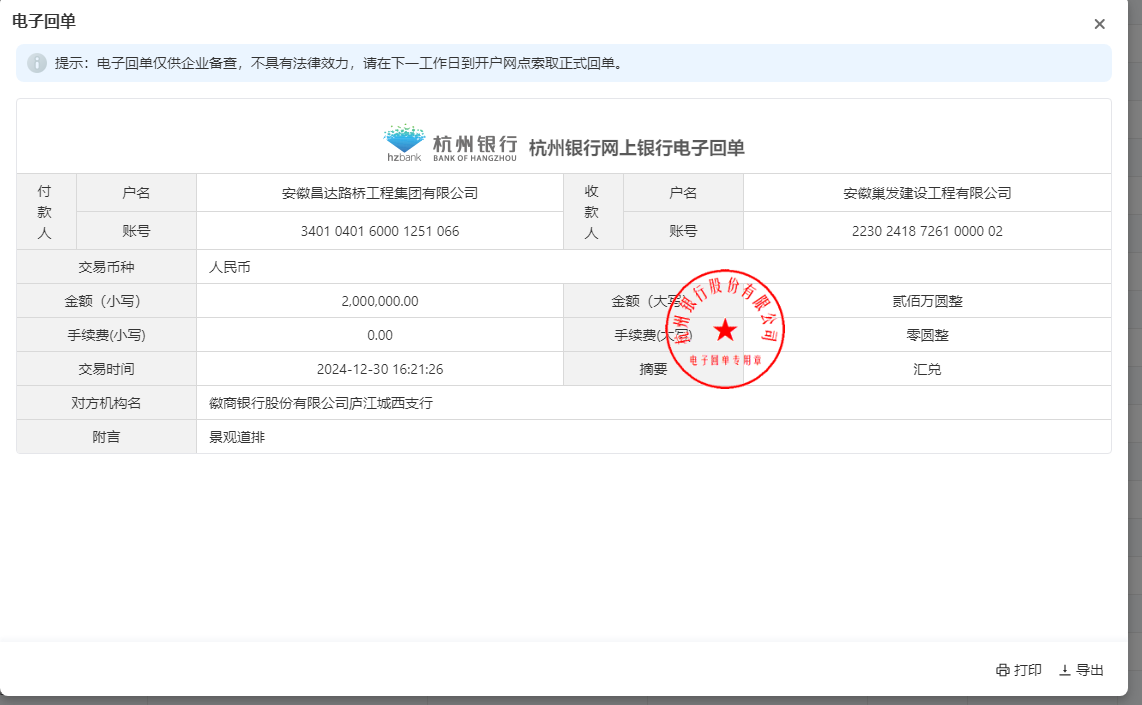Click the uppercase amount 贰佰万圆整
The width and height of the screenshot is (1142, 705).
pos(927,301)
